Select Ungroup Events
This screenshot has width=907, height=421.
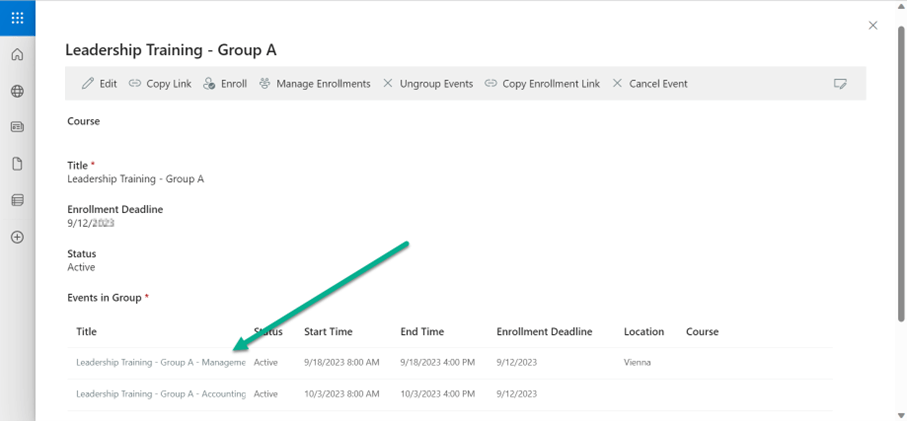[x=428, y=84]
